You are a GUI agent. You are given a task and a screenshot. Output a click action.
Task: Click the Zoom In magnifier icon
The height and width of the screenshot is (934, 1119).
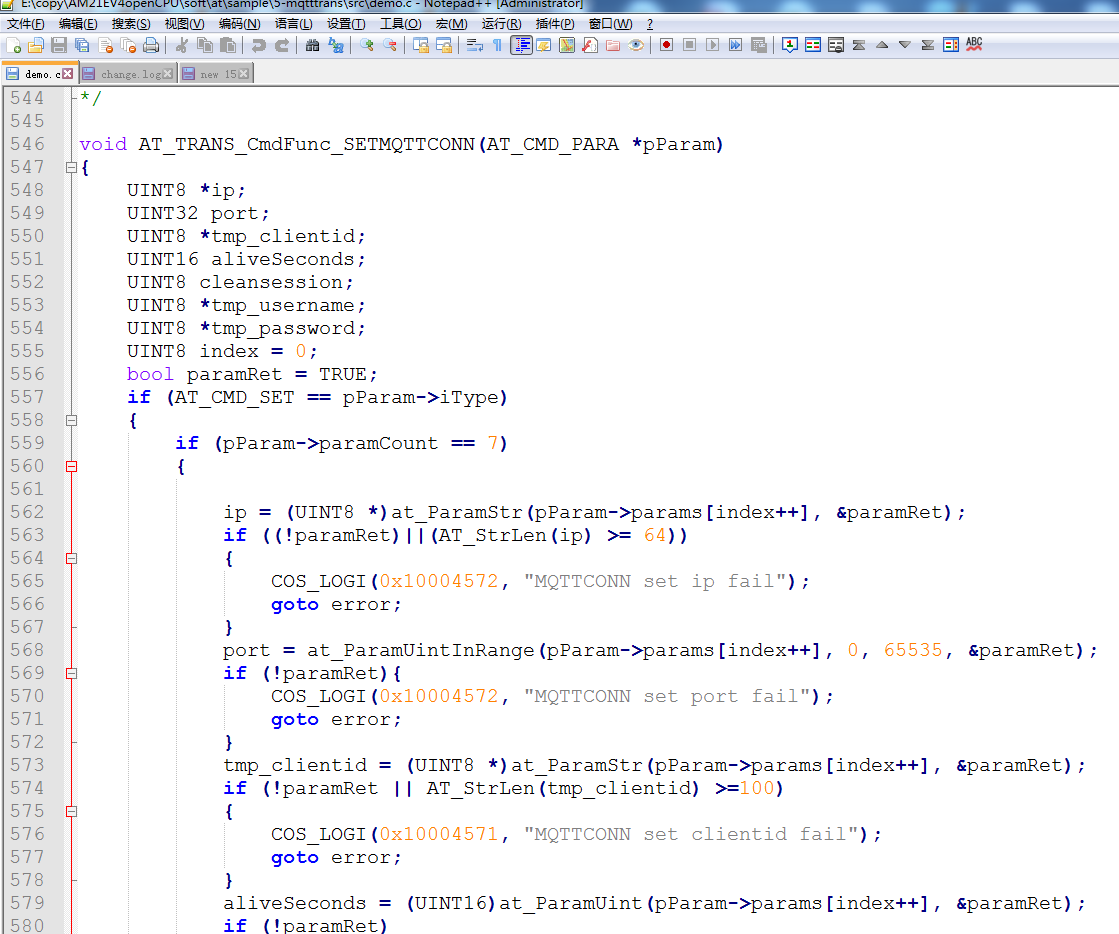tap(367, 45)
